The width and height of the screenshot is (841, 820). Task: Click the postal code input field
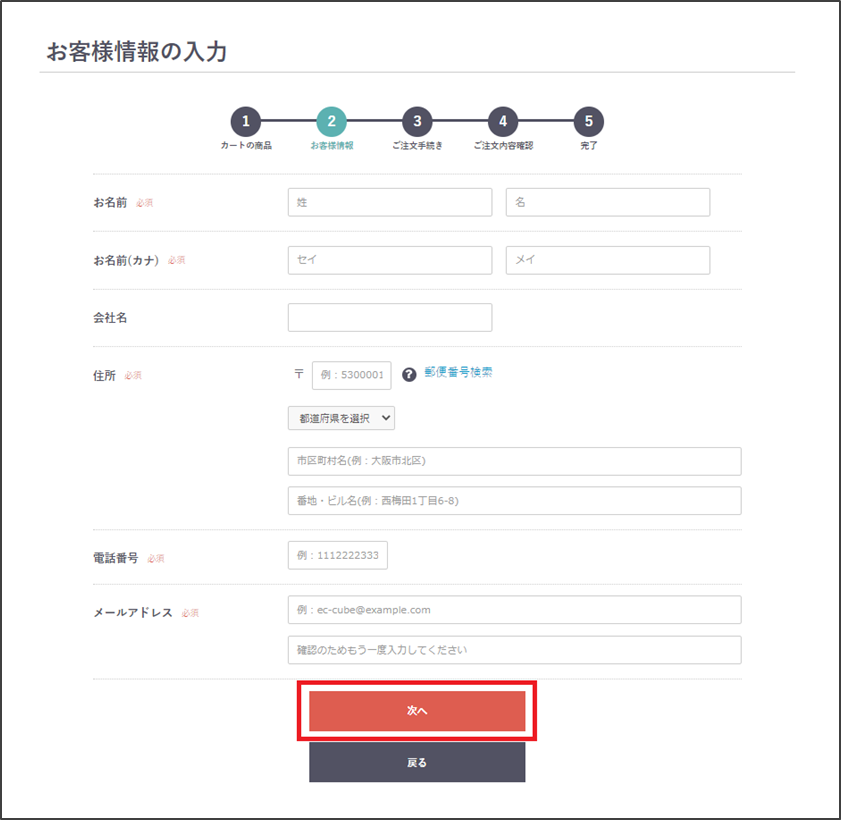[352, 376]
